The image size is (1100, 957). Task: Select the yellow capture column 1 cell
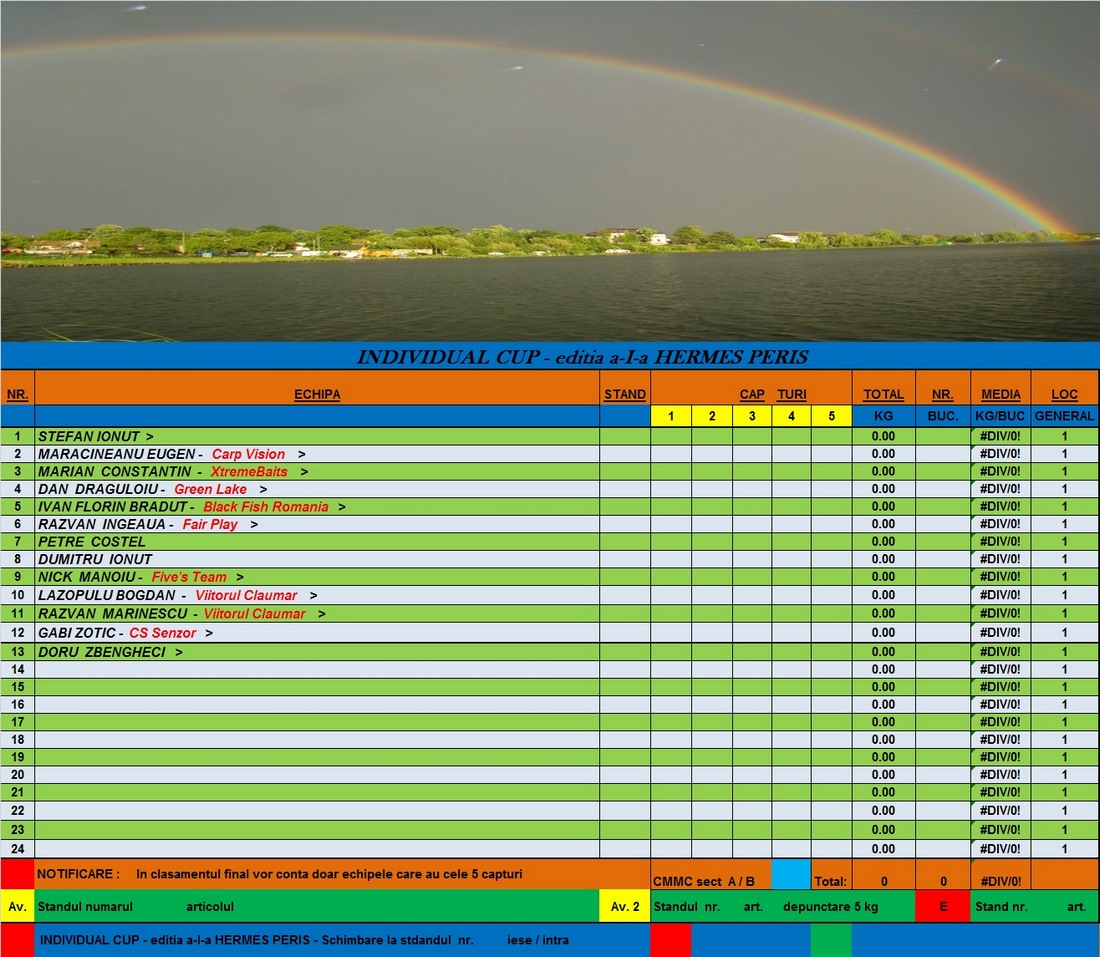[x=671, y=416]
